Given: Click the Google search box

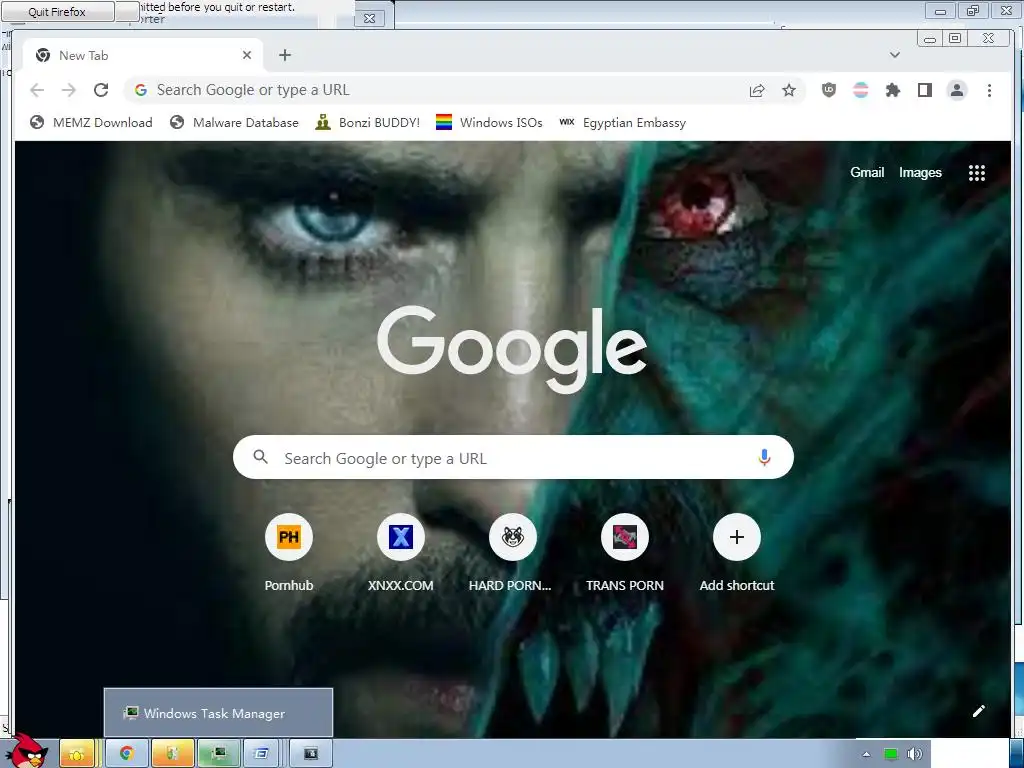Looking at the screenshot, I should [x=513, y=457].
